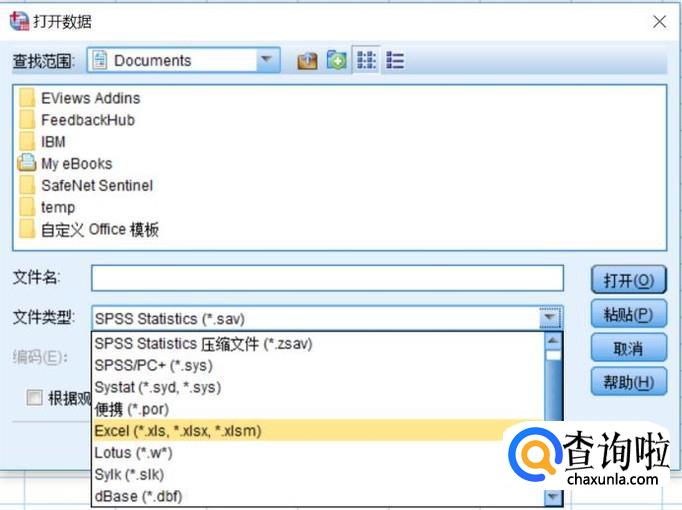
Task: Choose dBase (*.dbf) file type
Action: (x=318, y=496)
